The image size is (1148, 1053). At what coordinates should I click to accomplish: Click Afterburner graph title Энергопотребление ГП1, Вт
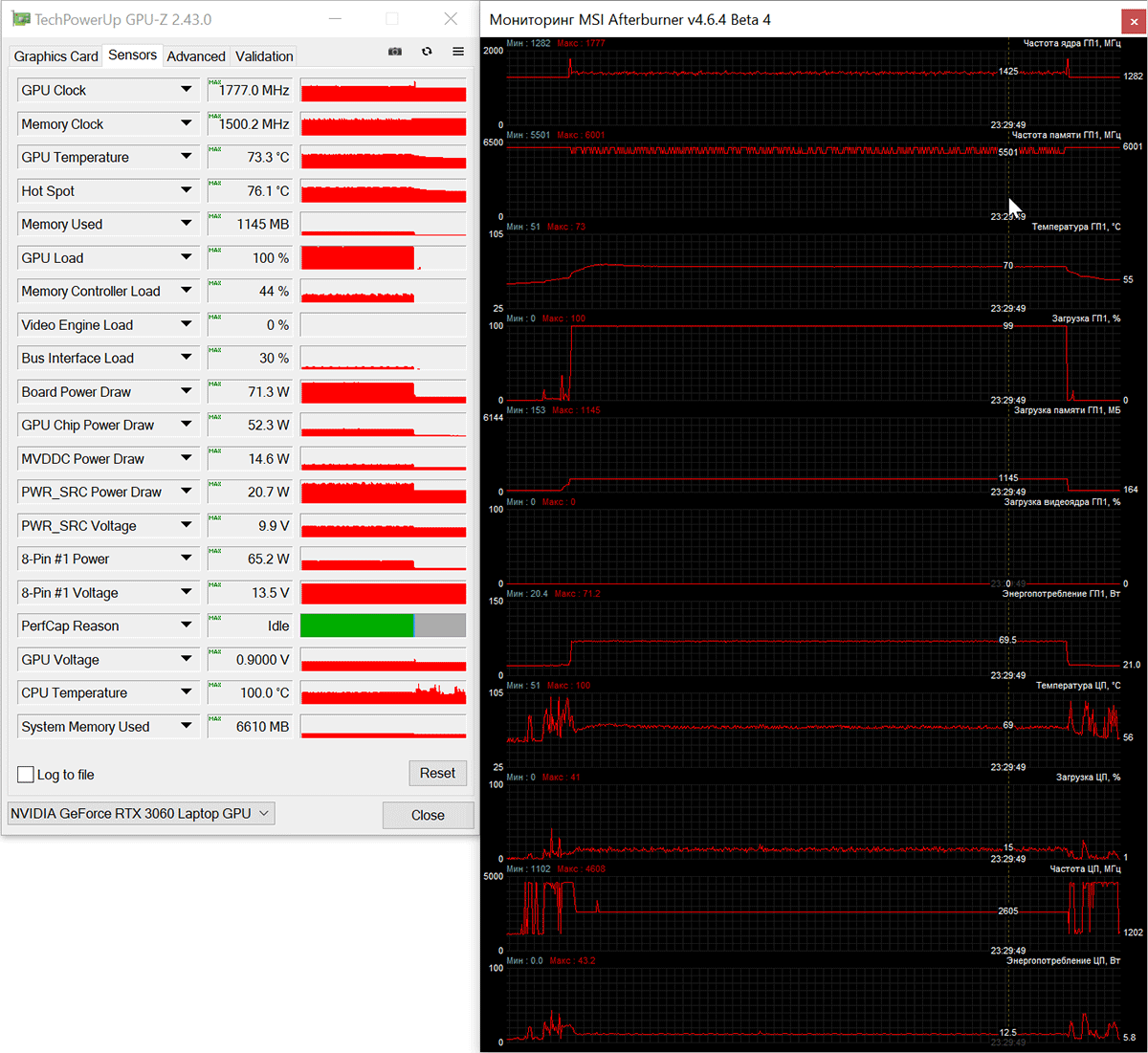click(x=1061, y=594)
